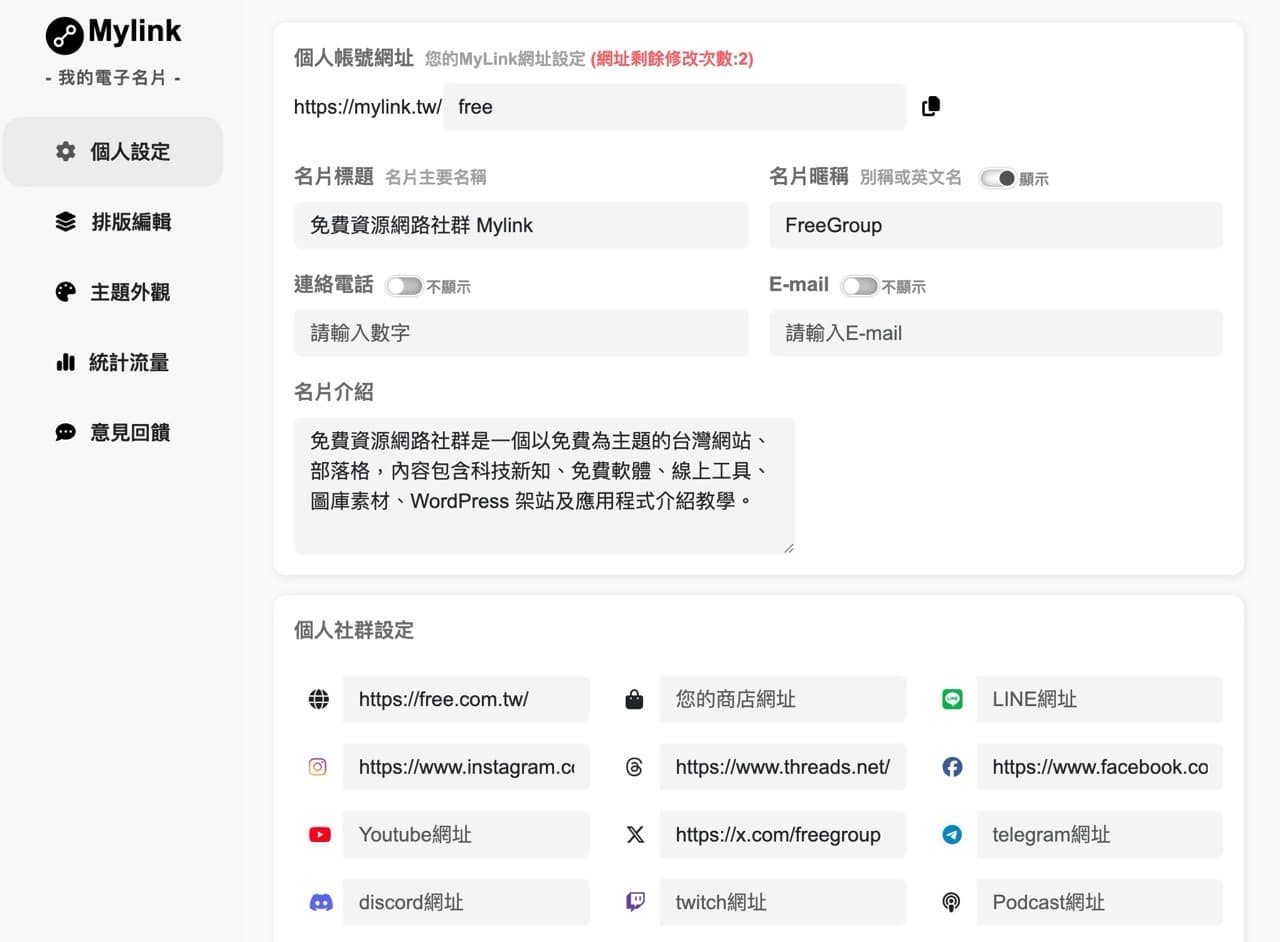Edit the https://free.com.tw/ website field
1280x942 pixels.
pos(466,699)
